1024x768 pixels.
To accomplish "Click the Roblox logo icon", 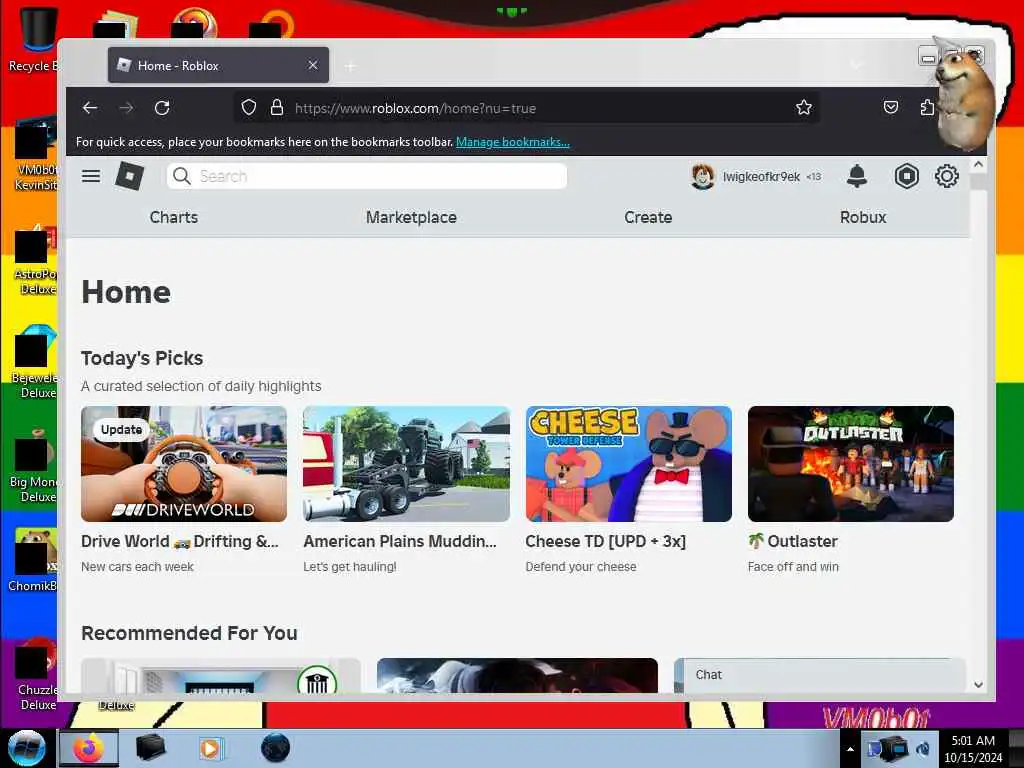I will (x=129, y=176).
